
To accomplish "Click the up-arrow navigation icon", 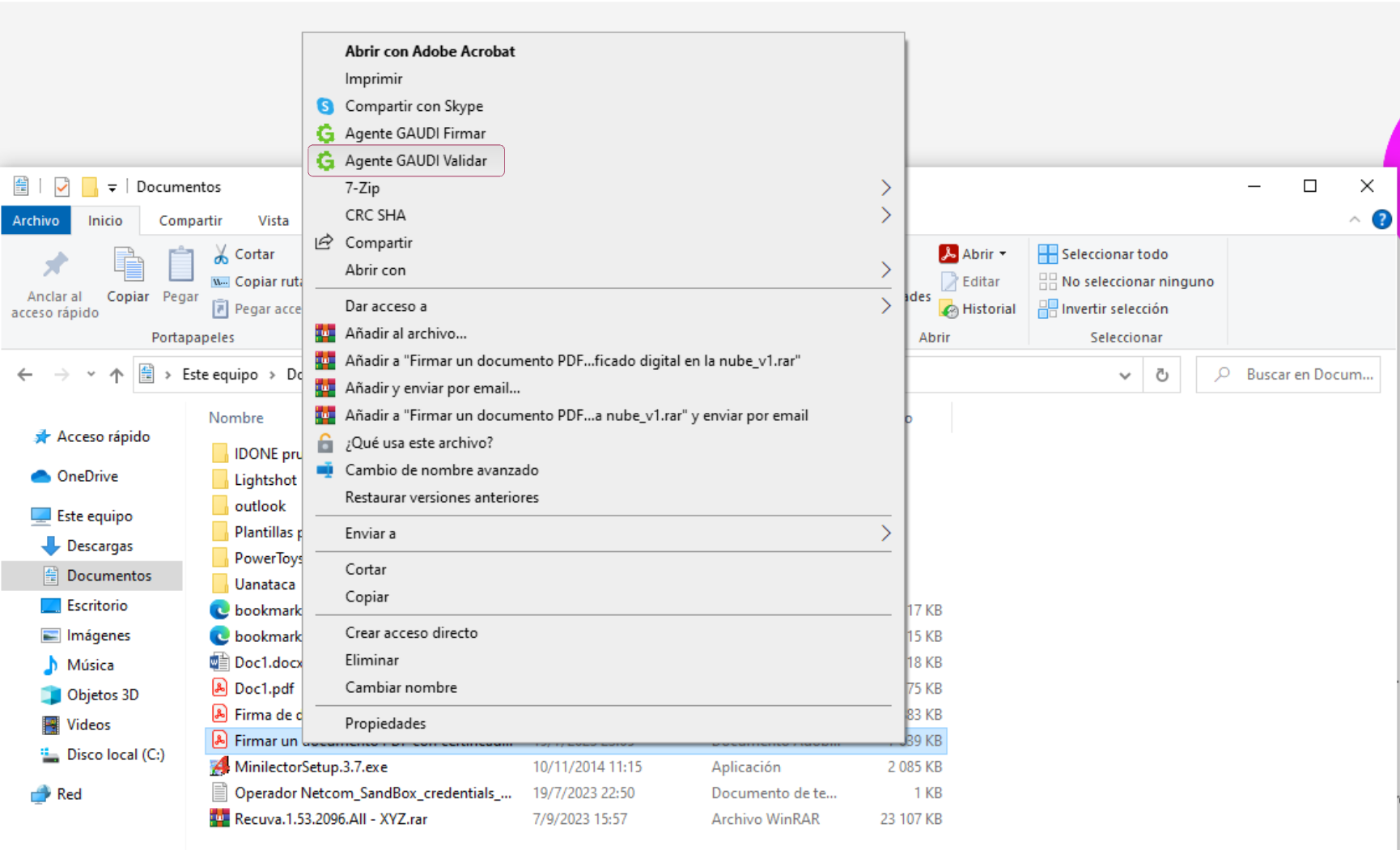I will click(x=117, y=375).
